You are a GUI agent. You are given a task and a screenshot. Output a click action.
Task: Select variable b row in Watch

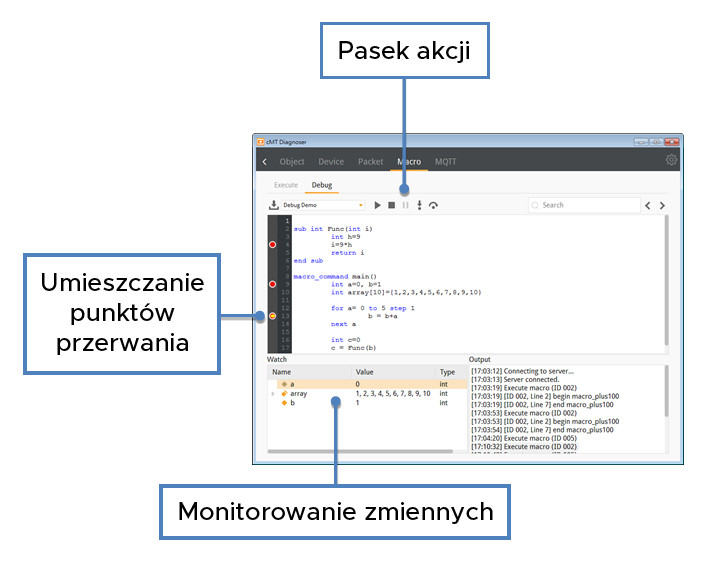pyautogui.click(x=367, y=403)
